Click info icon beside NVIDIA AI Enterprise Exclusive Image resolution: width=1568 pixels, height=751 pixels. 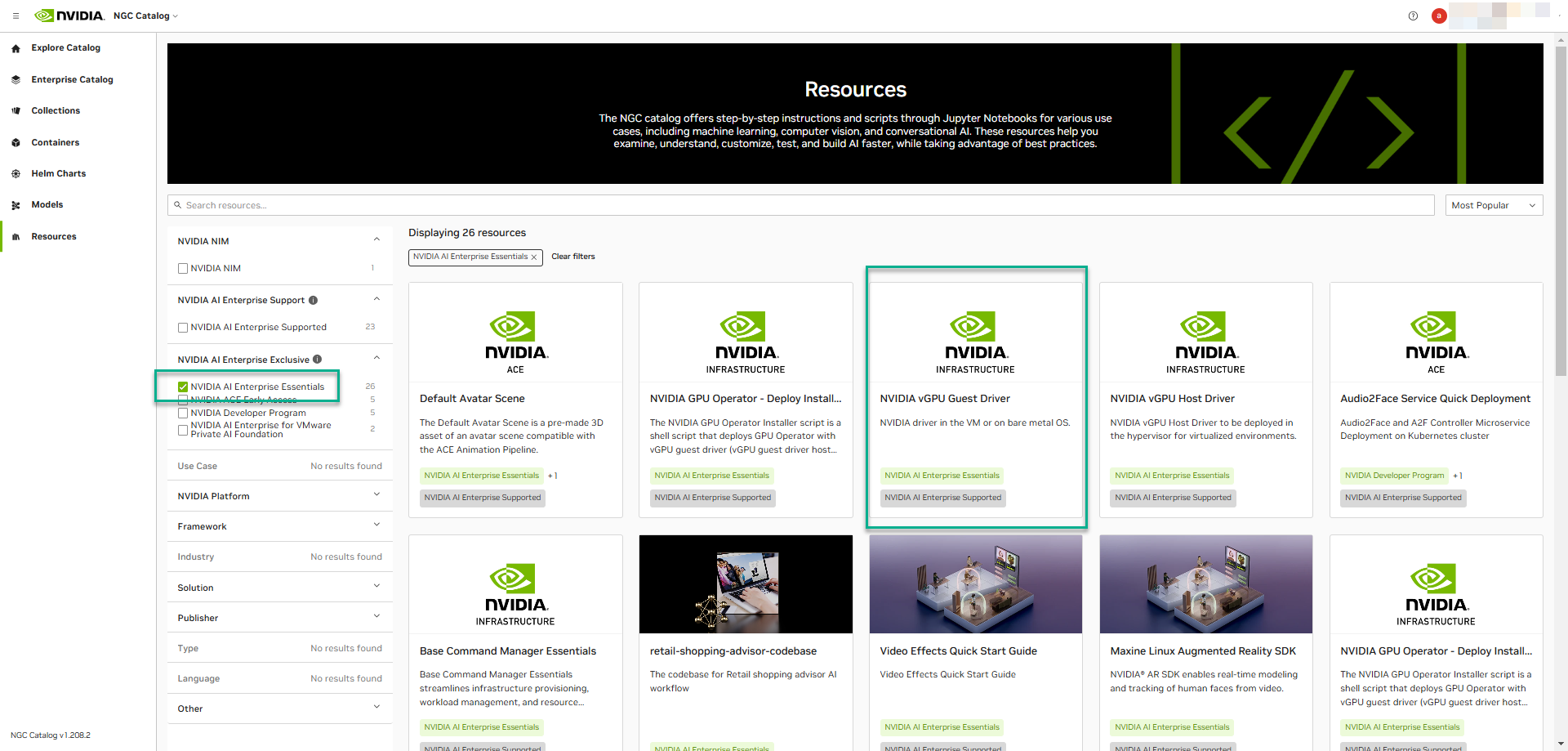point(317,359)
